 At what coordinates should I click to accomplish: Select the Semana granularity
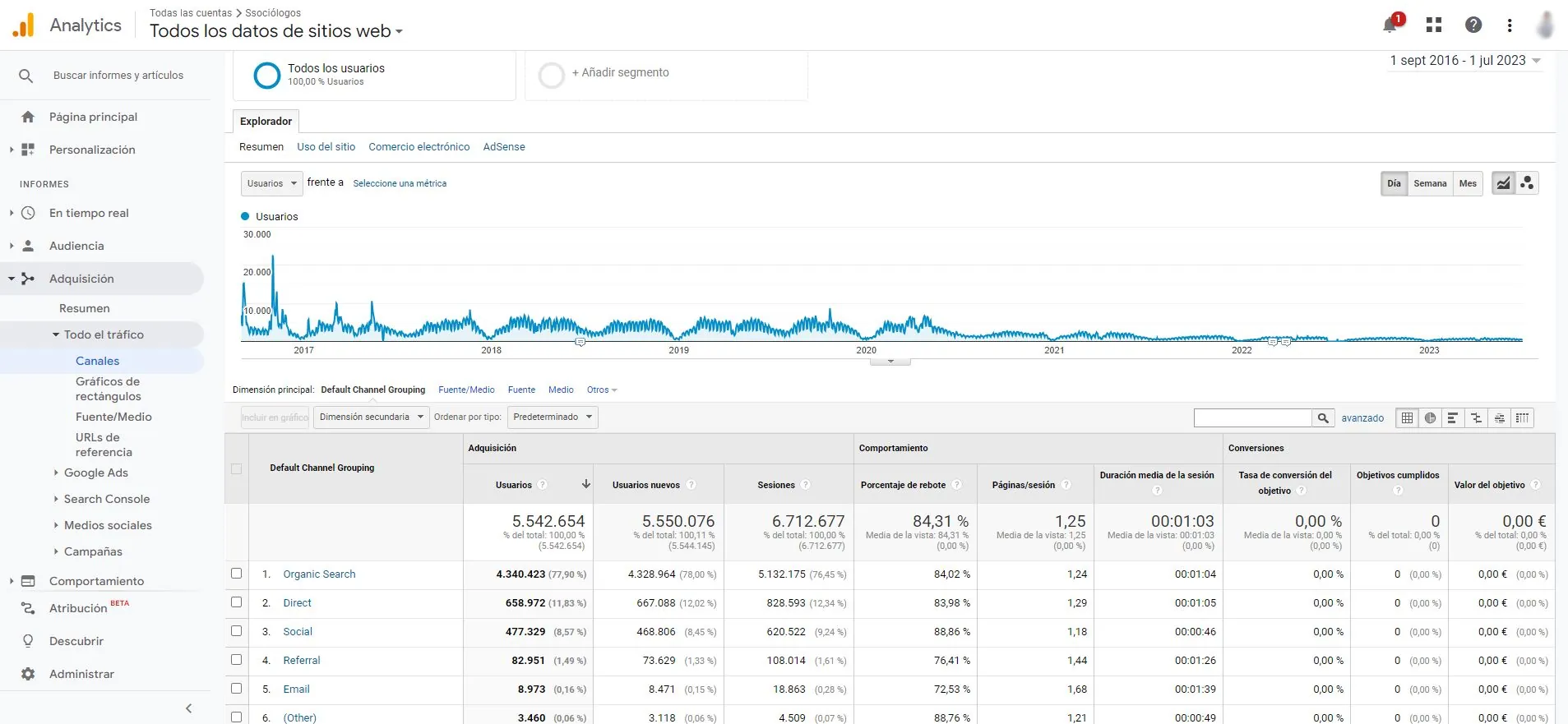1430,183
